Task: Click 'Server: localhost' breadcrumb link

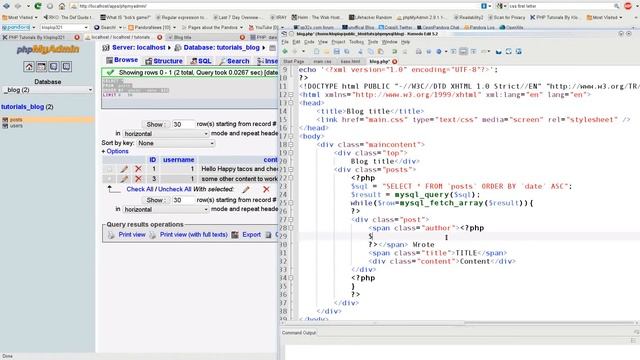Action: tap(139, 47)
